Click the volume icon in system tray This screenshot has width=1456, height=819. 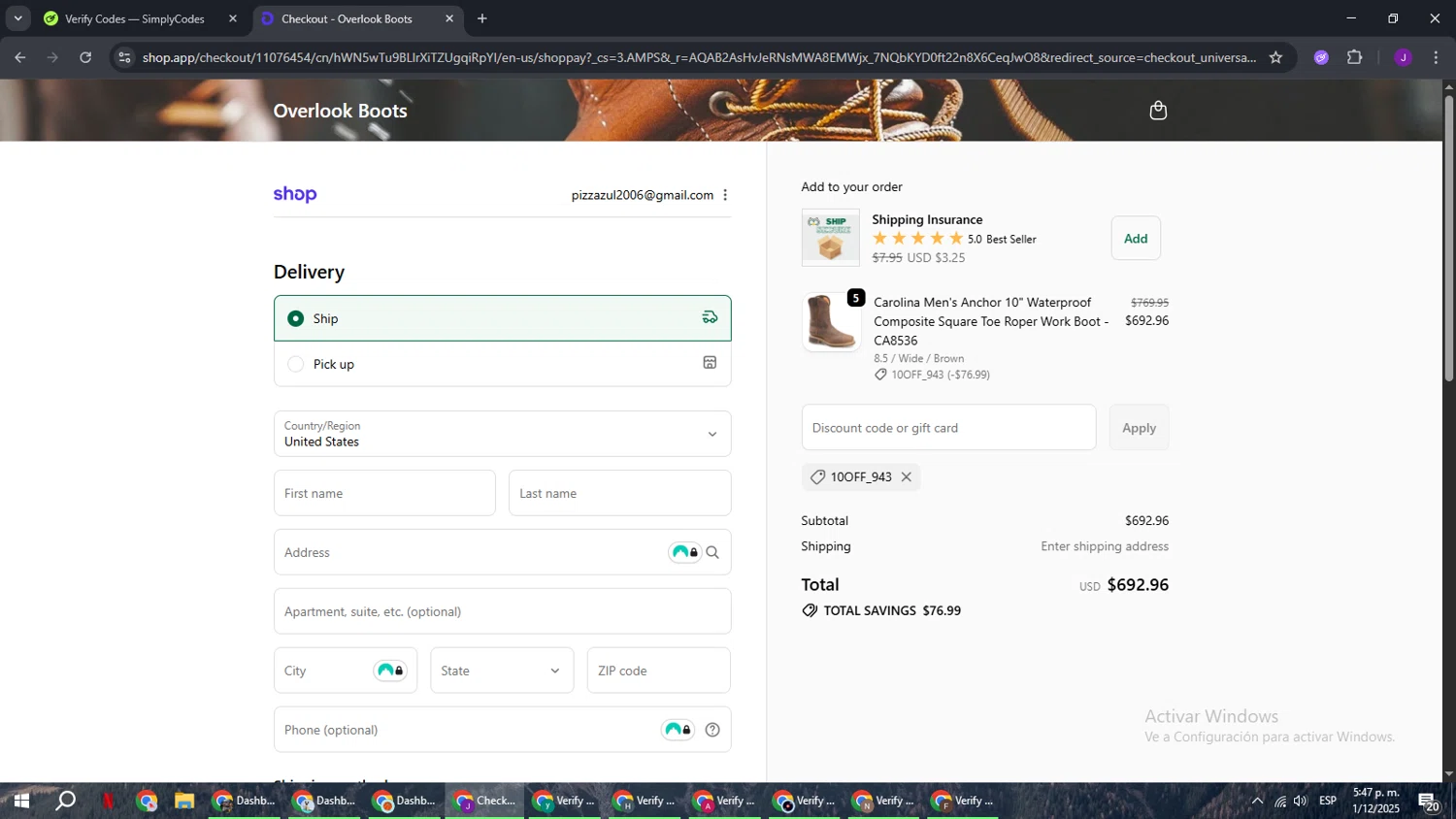tap(1301, 802)
